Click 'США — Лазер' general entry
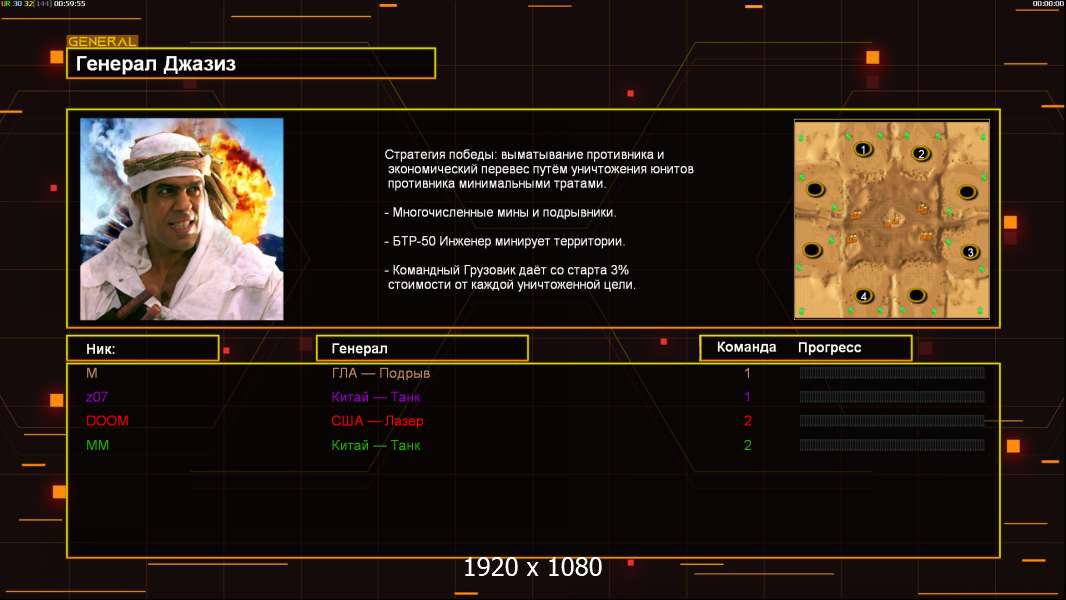Viewport: 1066px width, 600px height. [377, 421]
